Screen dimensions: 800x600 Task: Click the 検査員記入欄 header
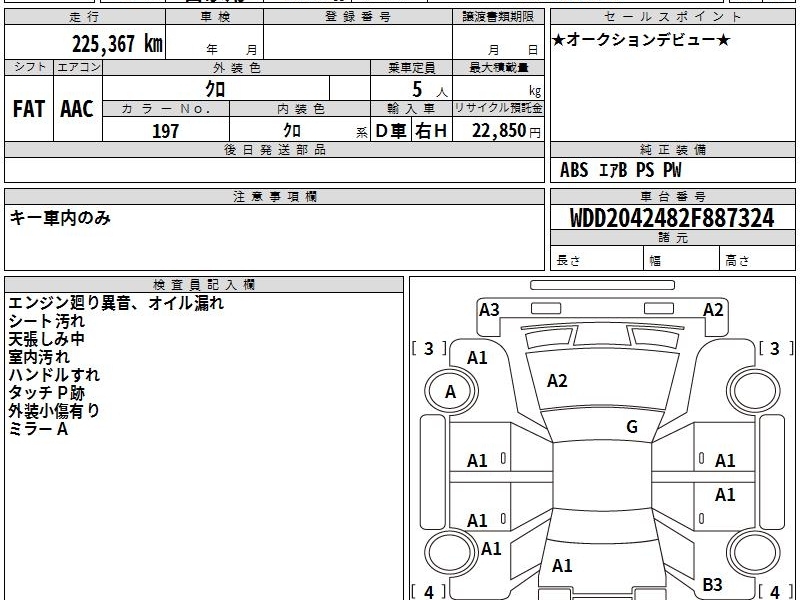coord(204,285)
